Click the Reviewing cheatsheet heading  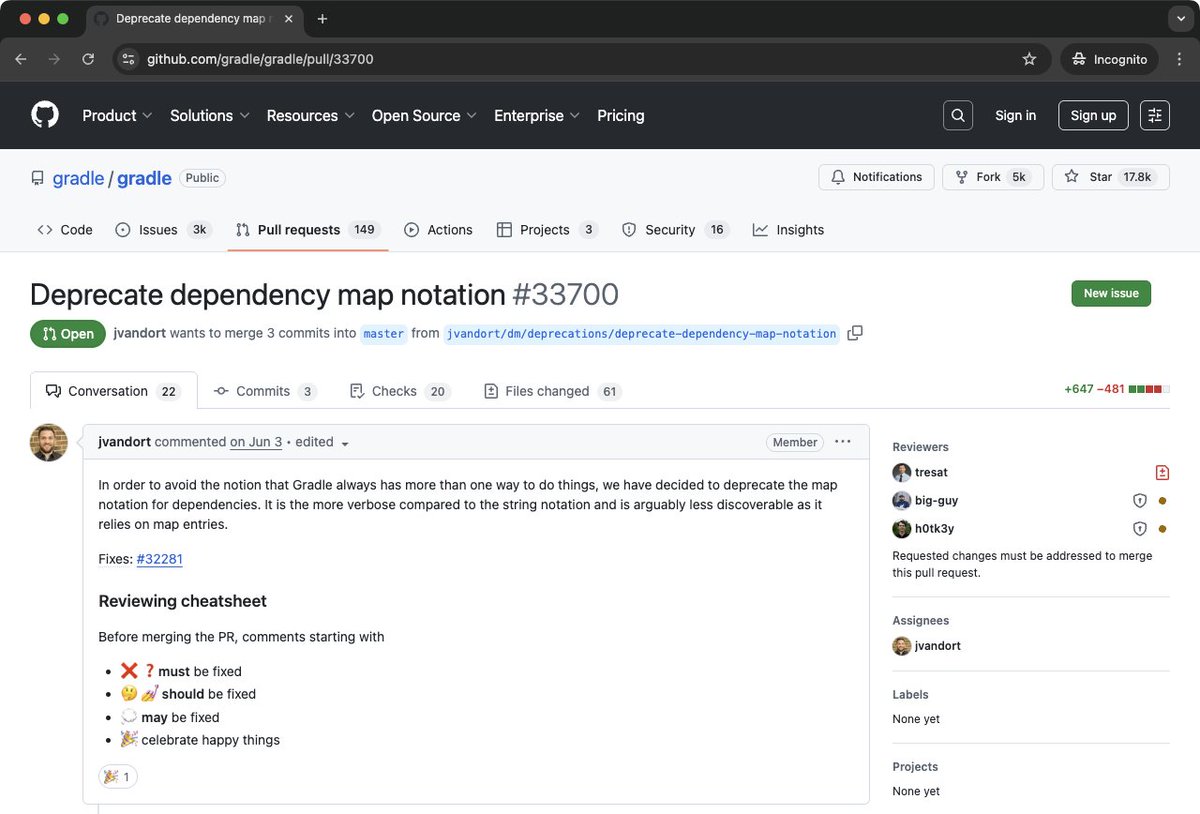point(182,601)
